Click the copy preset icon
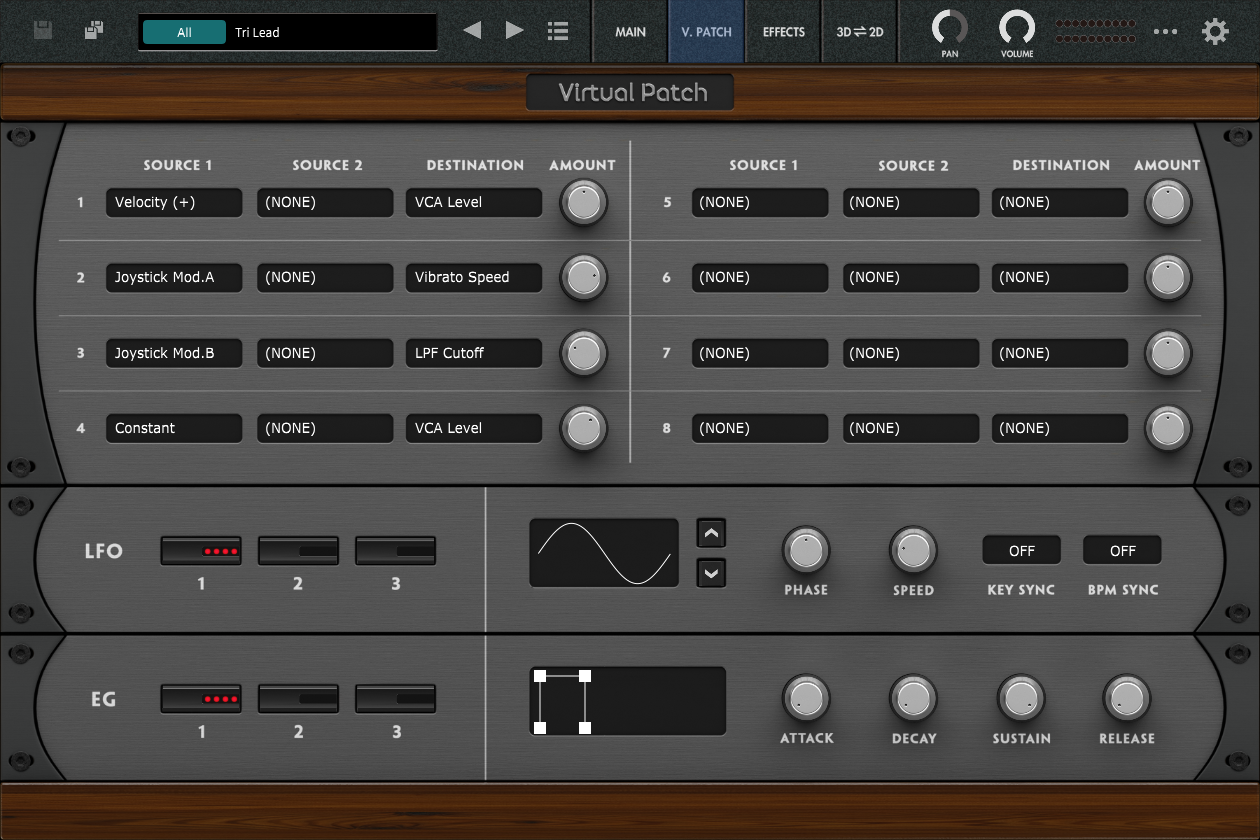 tap(93, 30)
